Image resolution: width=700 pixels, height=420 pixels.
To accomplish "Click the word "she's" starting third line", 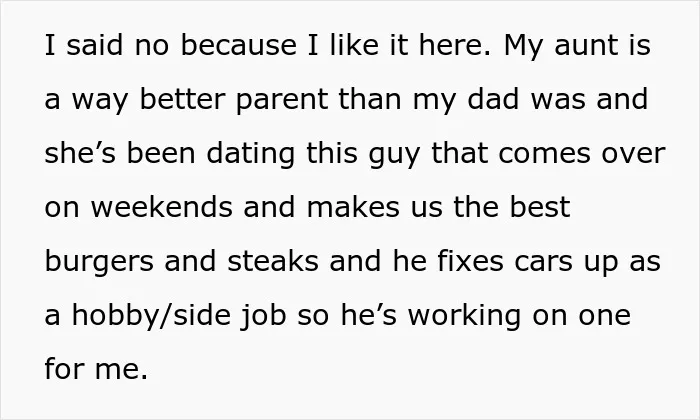I will point(80,153).
